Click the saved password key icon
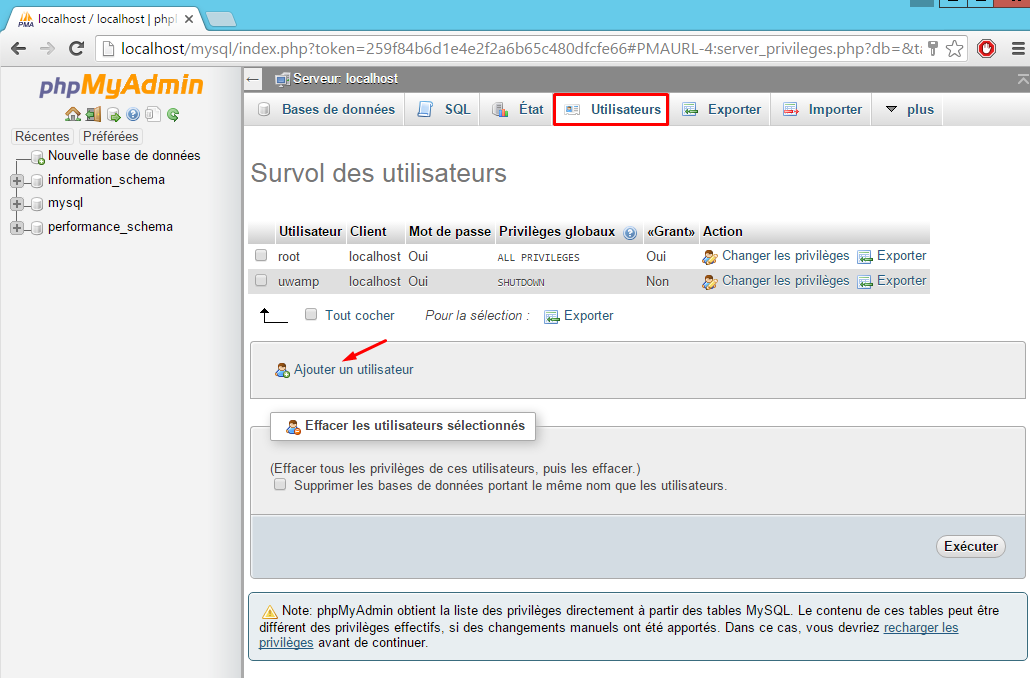1030x678 pixels. pyautogui.click(x=933, y=49)
